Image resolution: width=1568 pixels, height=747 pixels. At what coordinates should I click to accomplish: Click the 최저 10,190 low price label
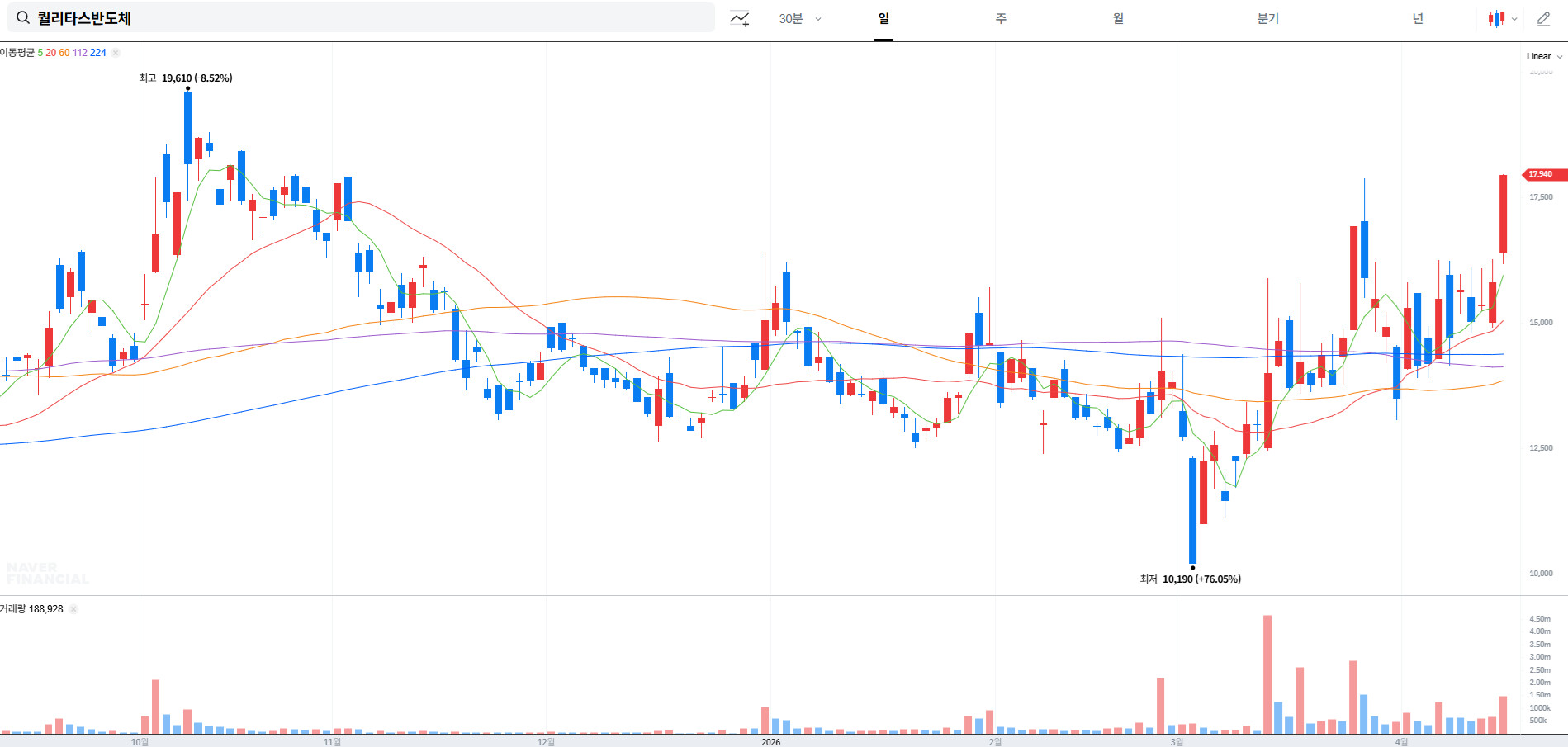point(1191,579)
